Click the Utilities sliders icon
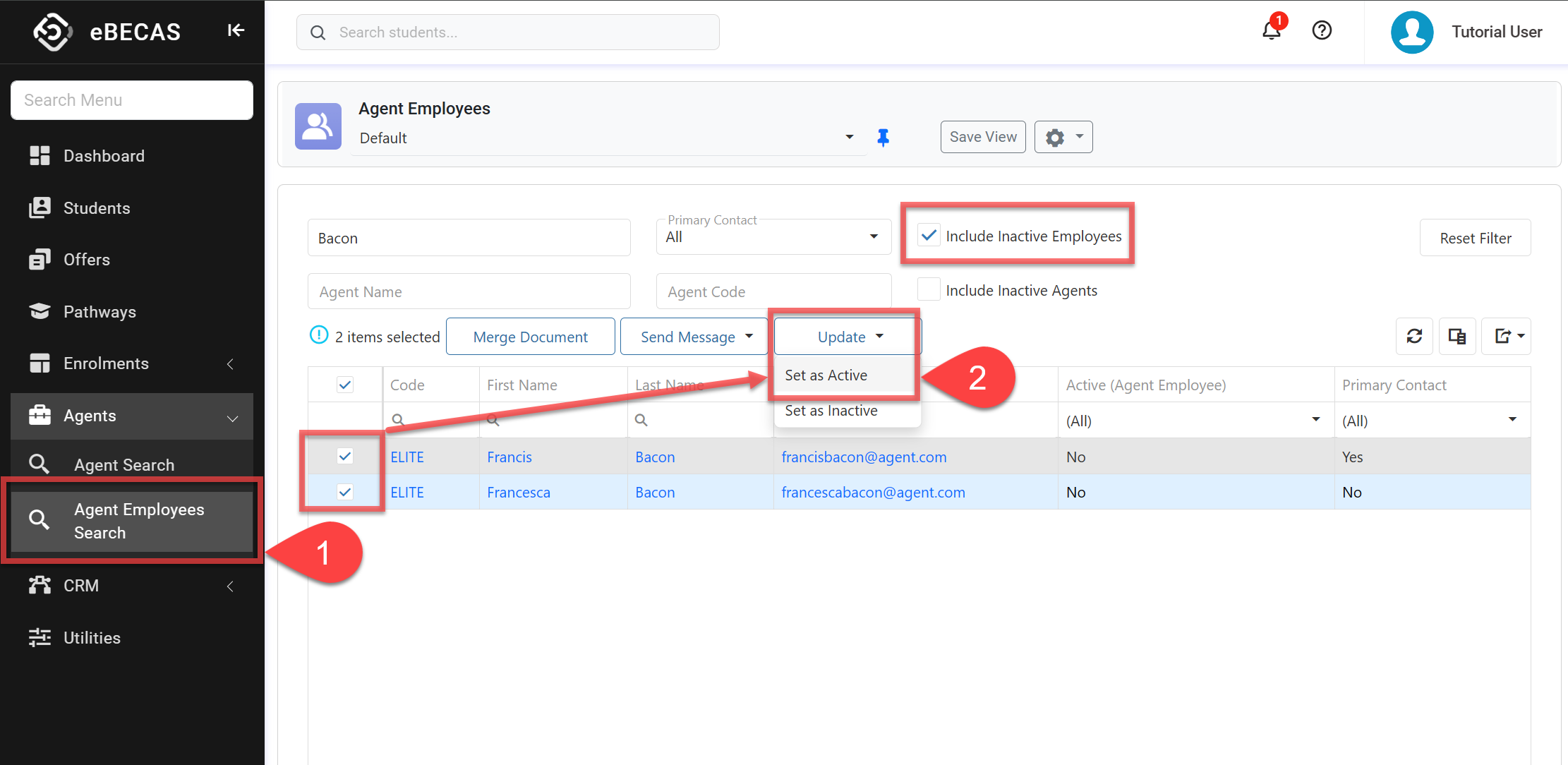The height and width of the screenshot is (765, 1568). pos(40,637)
